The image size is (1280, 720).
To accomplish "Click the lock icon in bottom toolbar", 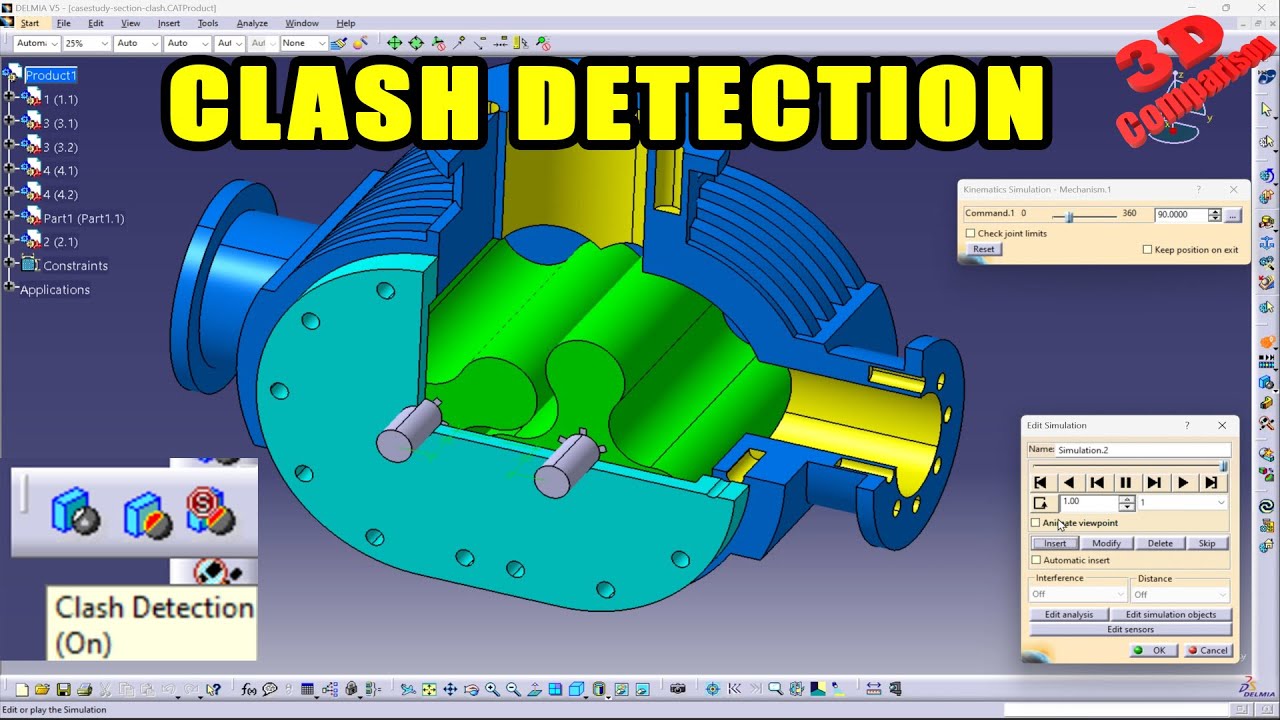I will 352,689.
